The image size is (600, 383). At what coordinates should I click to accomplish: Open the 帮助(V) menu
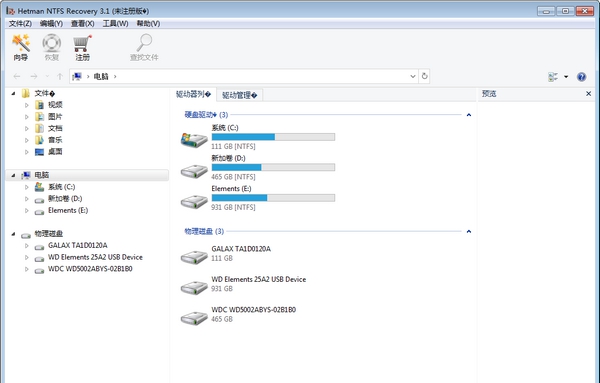148,24
